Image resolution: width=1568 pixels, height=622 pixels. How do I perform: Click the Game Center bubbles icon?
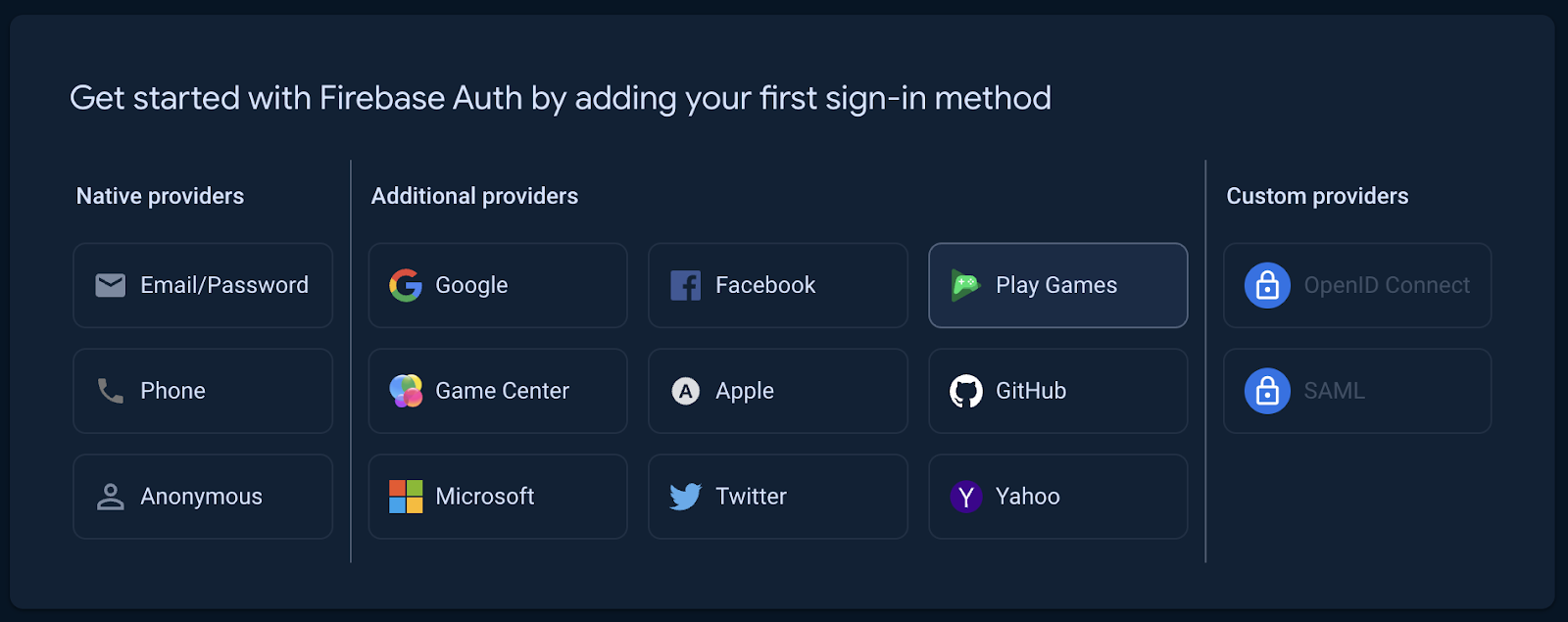coord(406,391)
